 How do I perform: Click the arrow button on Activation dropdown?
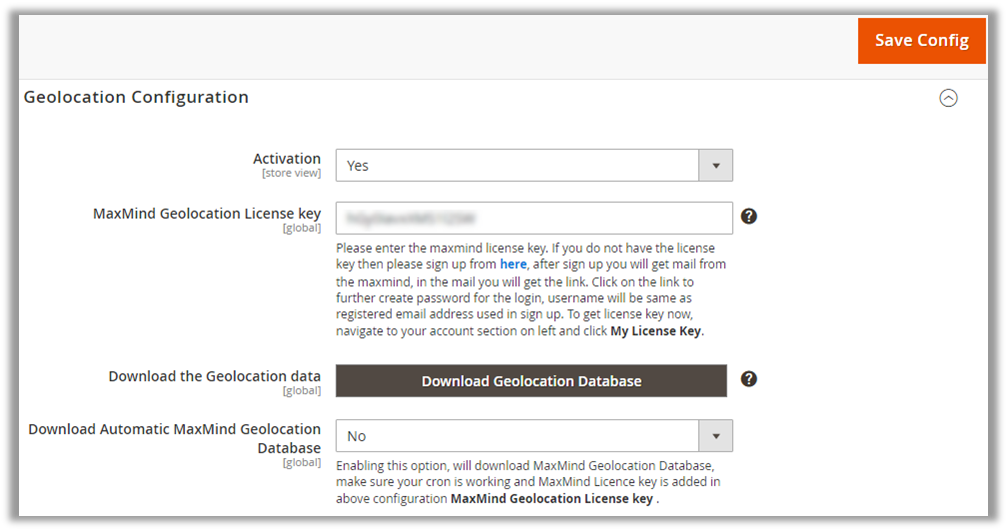click(715, 166)
